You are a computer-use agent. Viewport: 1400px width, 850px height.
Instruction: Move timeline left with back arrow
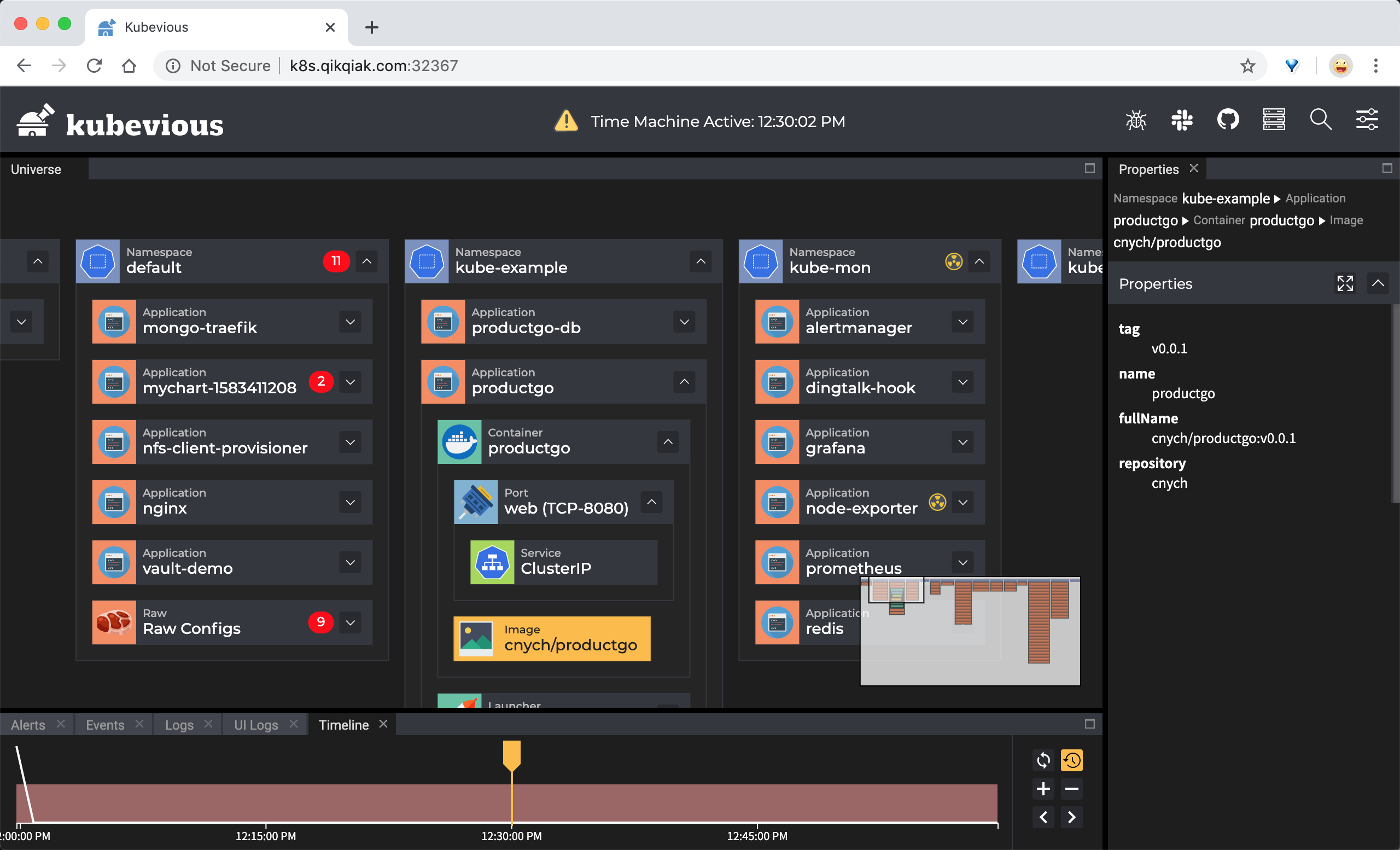click(1043, 817)
